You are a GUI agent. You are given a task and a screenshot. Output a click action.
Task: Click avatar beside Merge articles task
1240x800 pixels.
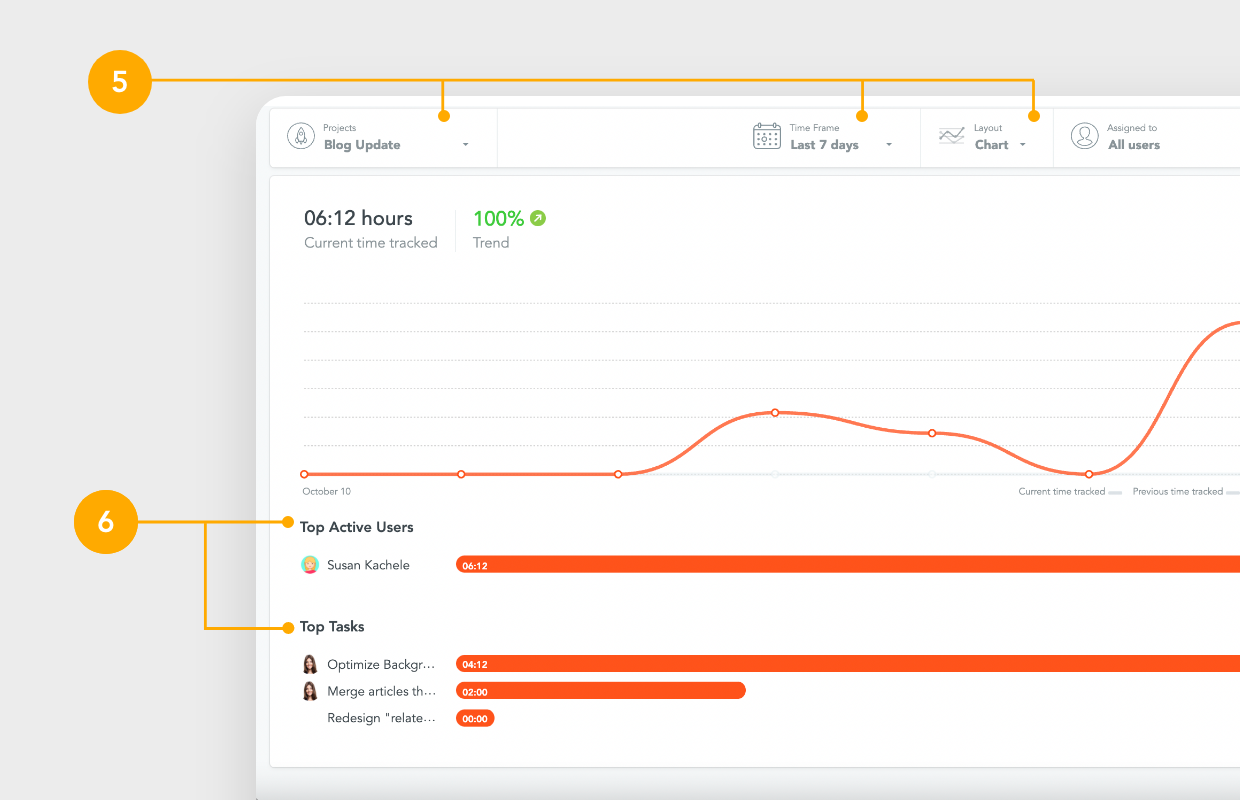click(310, 691)
